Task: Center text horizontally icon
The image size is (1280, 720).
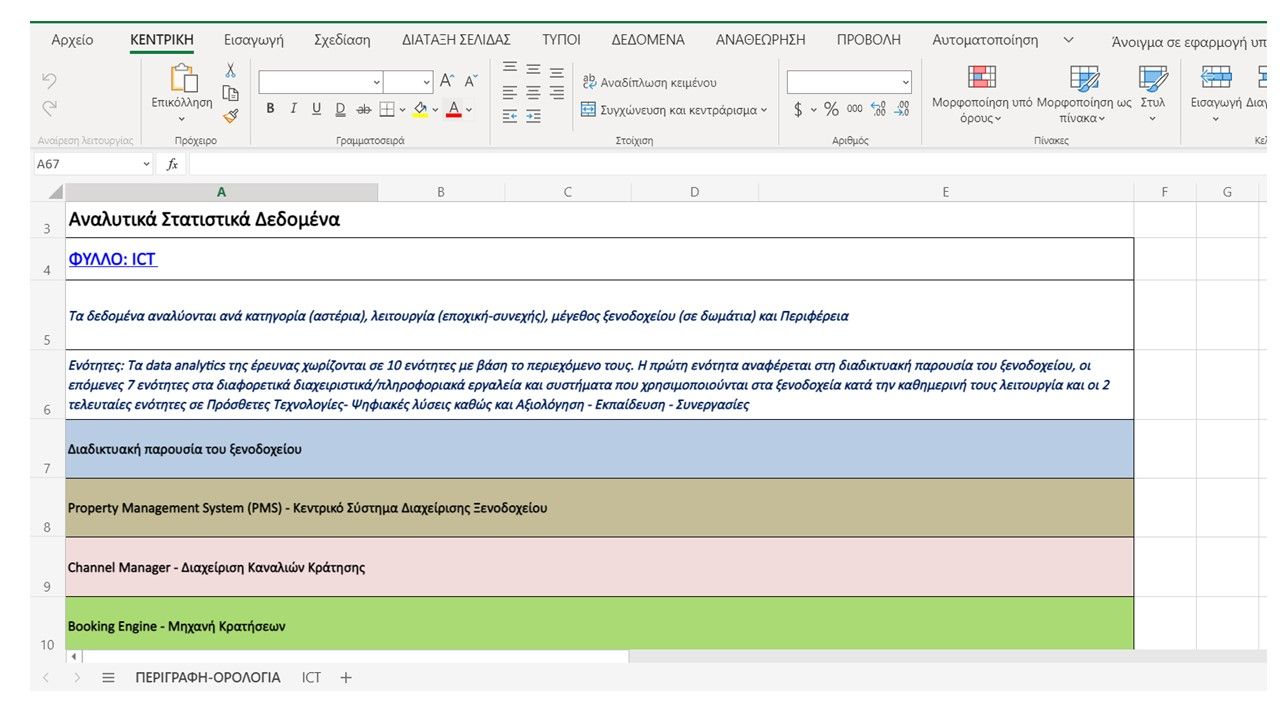Action: [534, 92]
